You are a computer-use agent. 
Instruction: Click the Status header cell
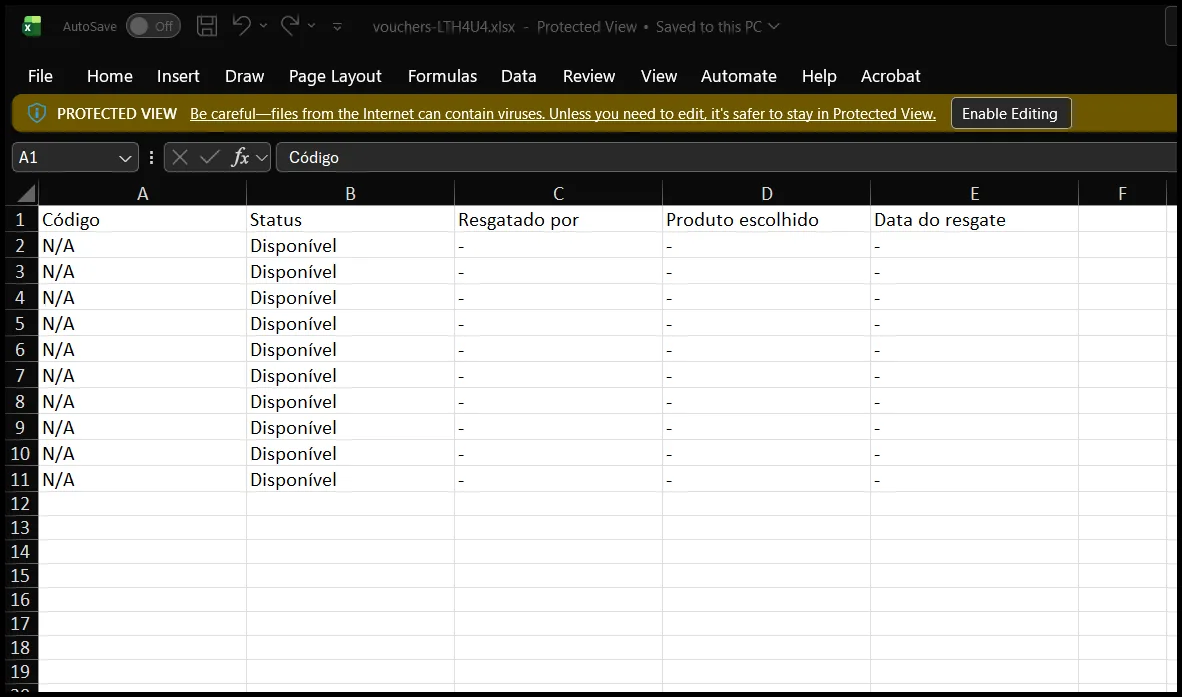pyautogui.click(x=351, y=219)
